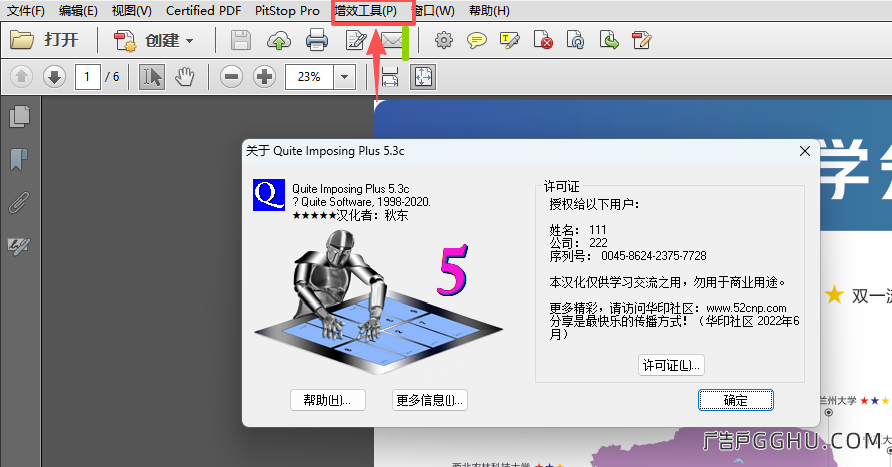Close the Quite Imposing about dialog
This screenshot has height=467, width=892.
coord(803,151)
